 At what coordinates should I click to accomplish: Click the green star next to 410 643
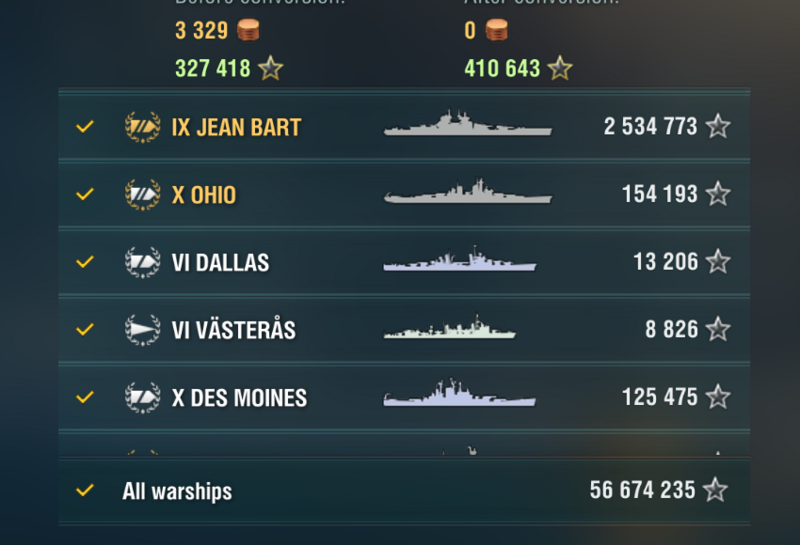tap(560, 68)
